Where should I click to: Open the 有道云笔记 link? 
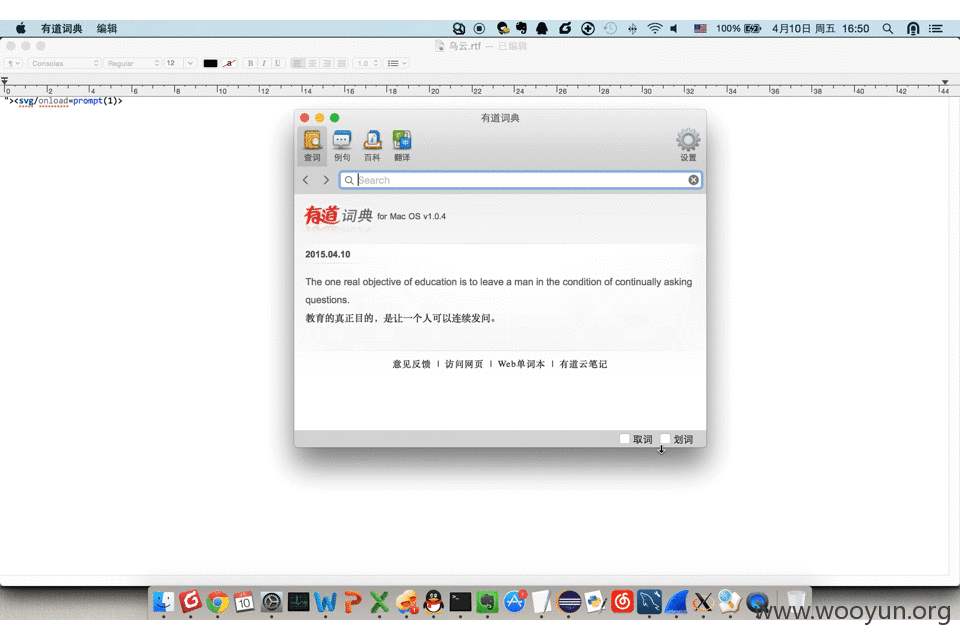tap(583, 364)
